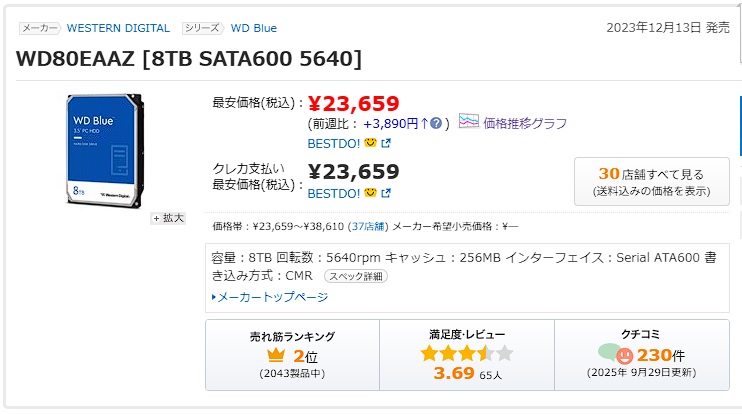Click 30店舗すべて見る button

click(x=651, y=181)
